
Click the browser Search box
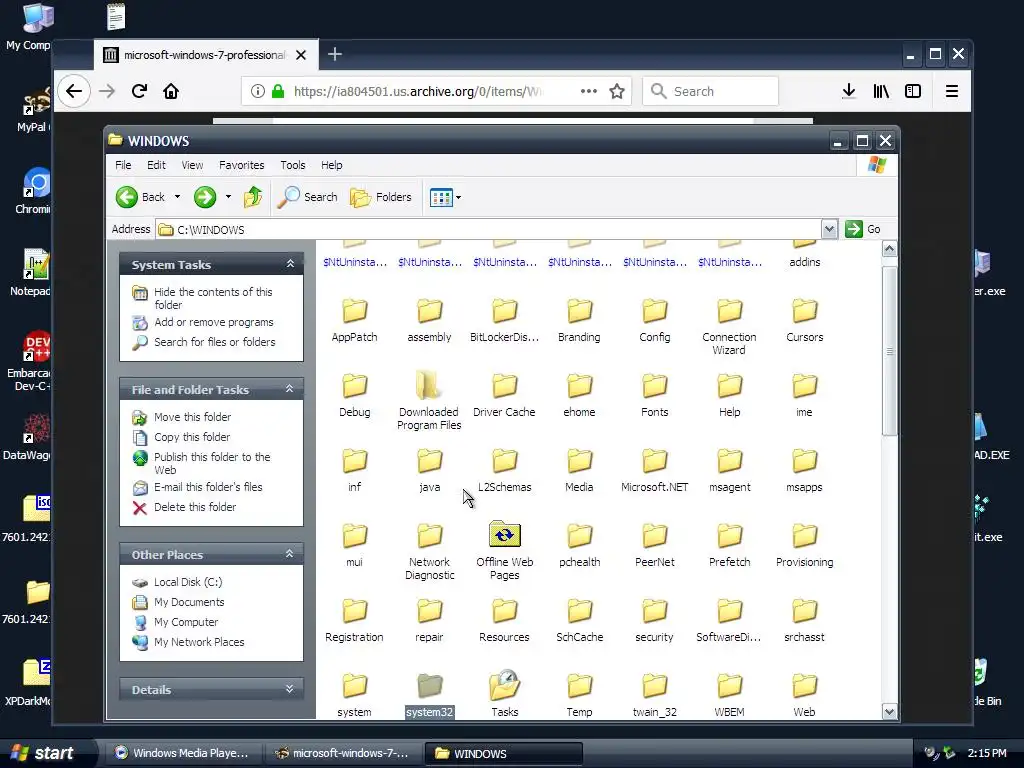pos(711,91)
